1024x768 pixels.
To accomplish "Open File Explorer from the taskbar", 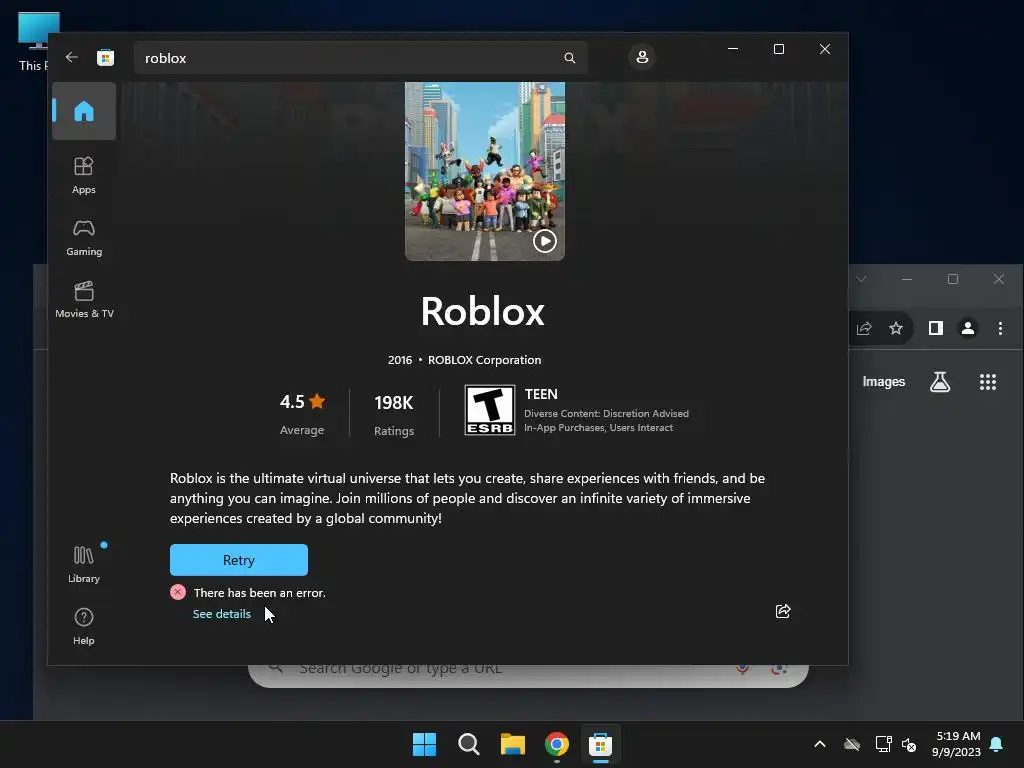I will pyautogui.click(x=513, y=744).
